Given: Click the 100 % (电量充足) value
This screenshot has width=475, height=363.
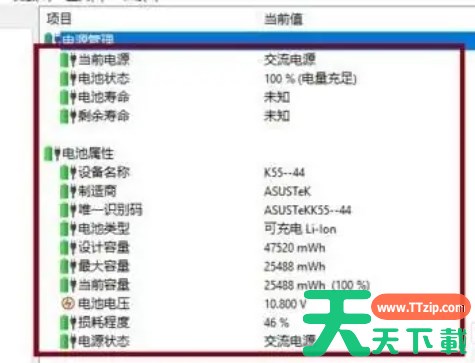Looking at the screenshot, I should (310, 79).
